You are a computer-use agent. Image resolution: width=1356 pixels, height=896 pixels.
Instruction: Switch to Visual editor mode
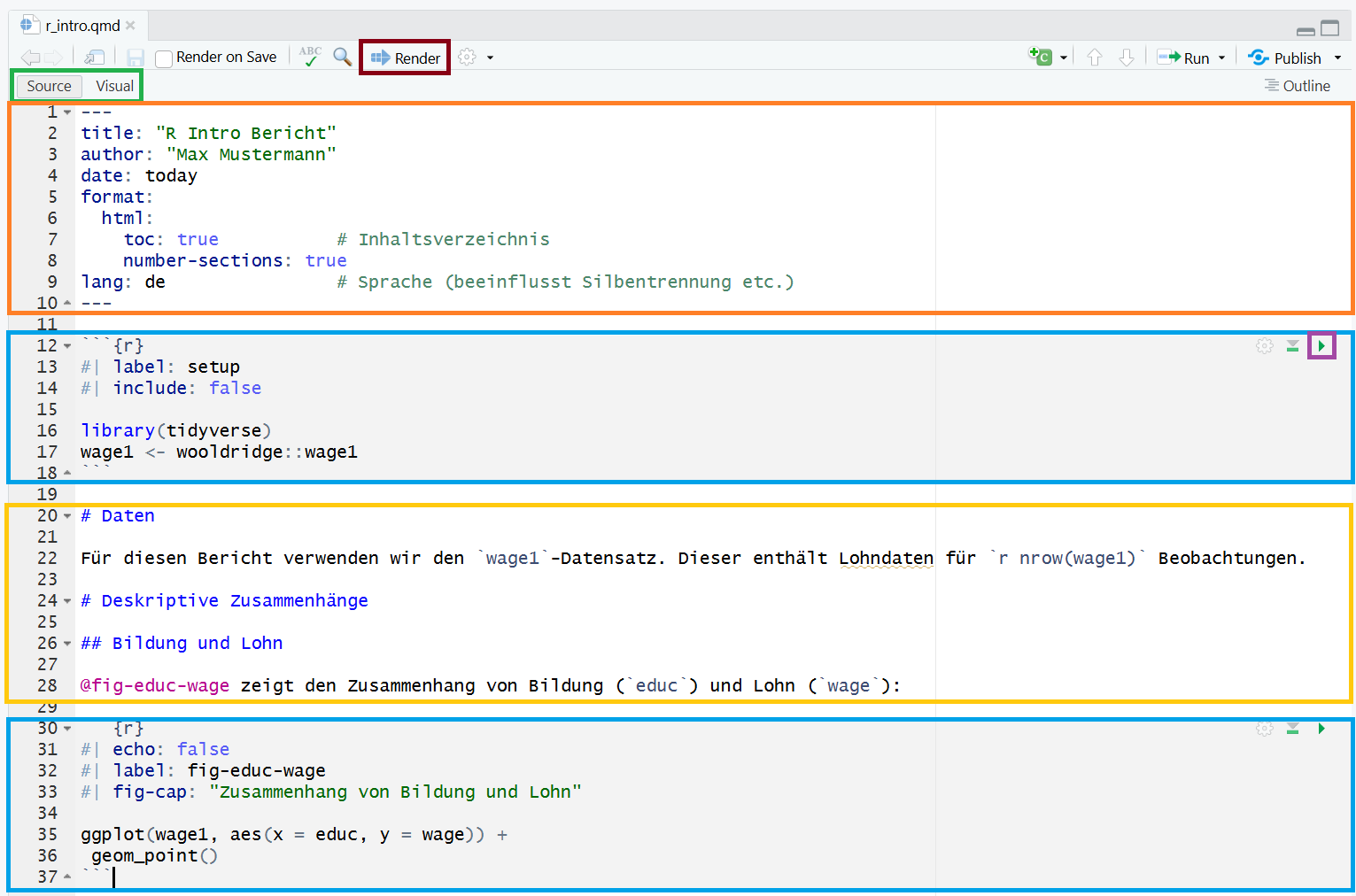115,86
